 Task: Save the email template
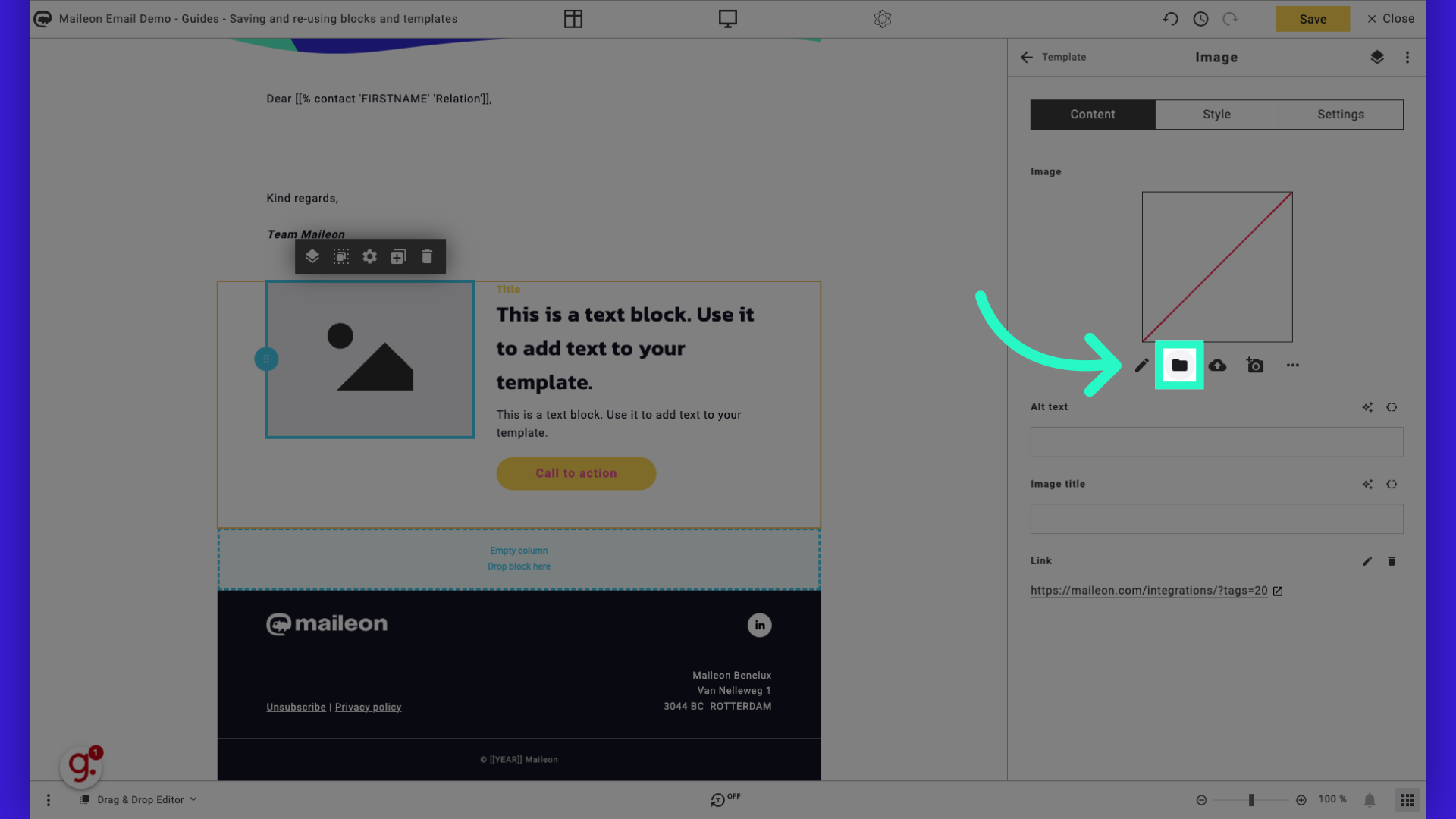[1313, 19]
